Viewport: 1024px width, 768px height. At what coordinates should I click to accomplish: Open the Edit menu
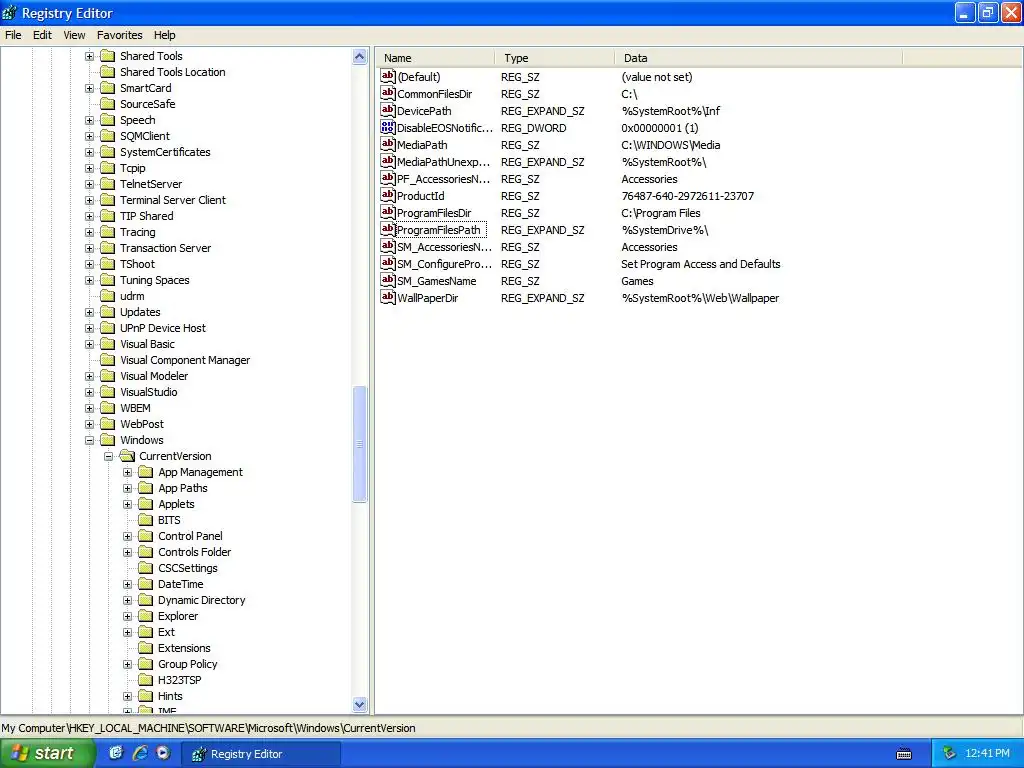42,35
